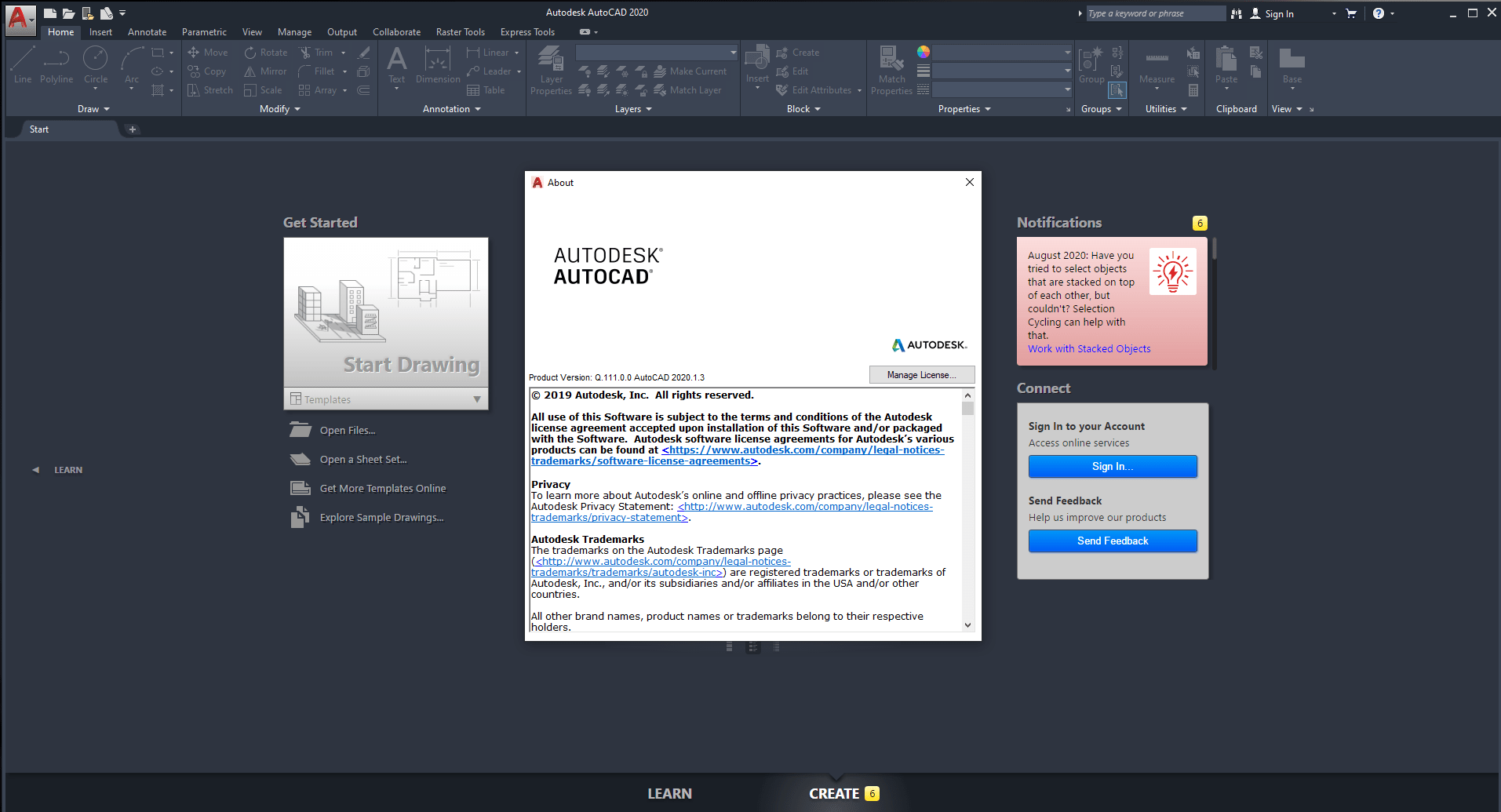Click the Stretch tool
The height and width of the screenshot is (812, 1501).
tap(210, 90)
